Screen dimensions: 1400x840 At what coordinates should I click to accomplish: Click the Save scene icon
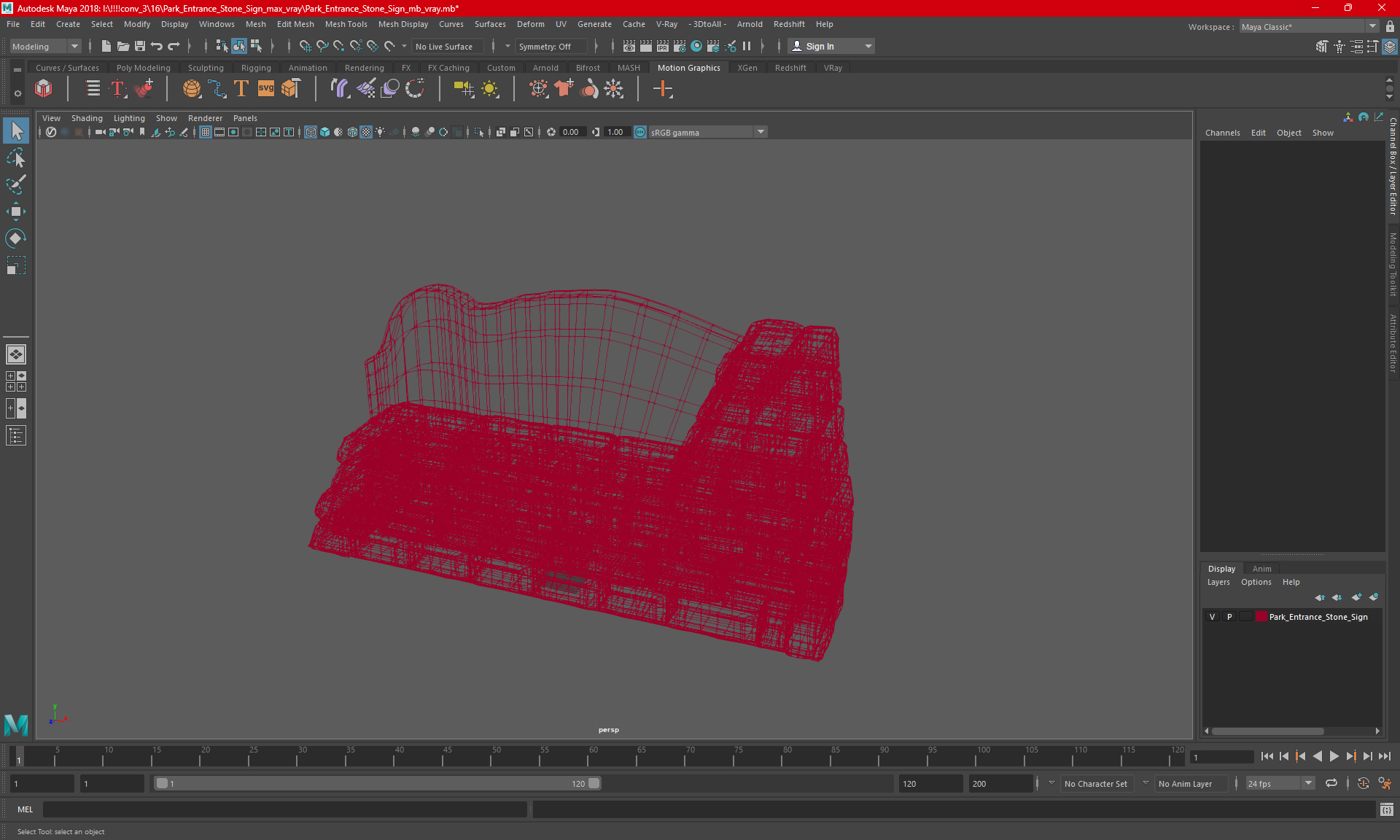click(140, 46)
